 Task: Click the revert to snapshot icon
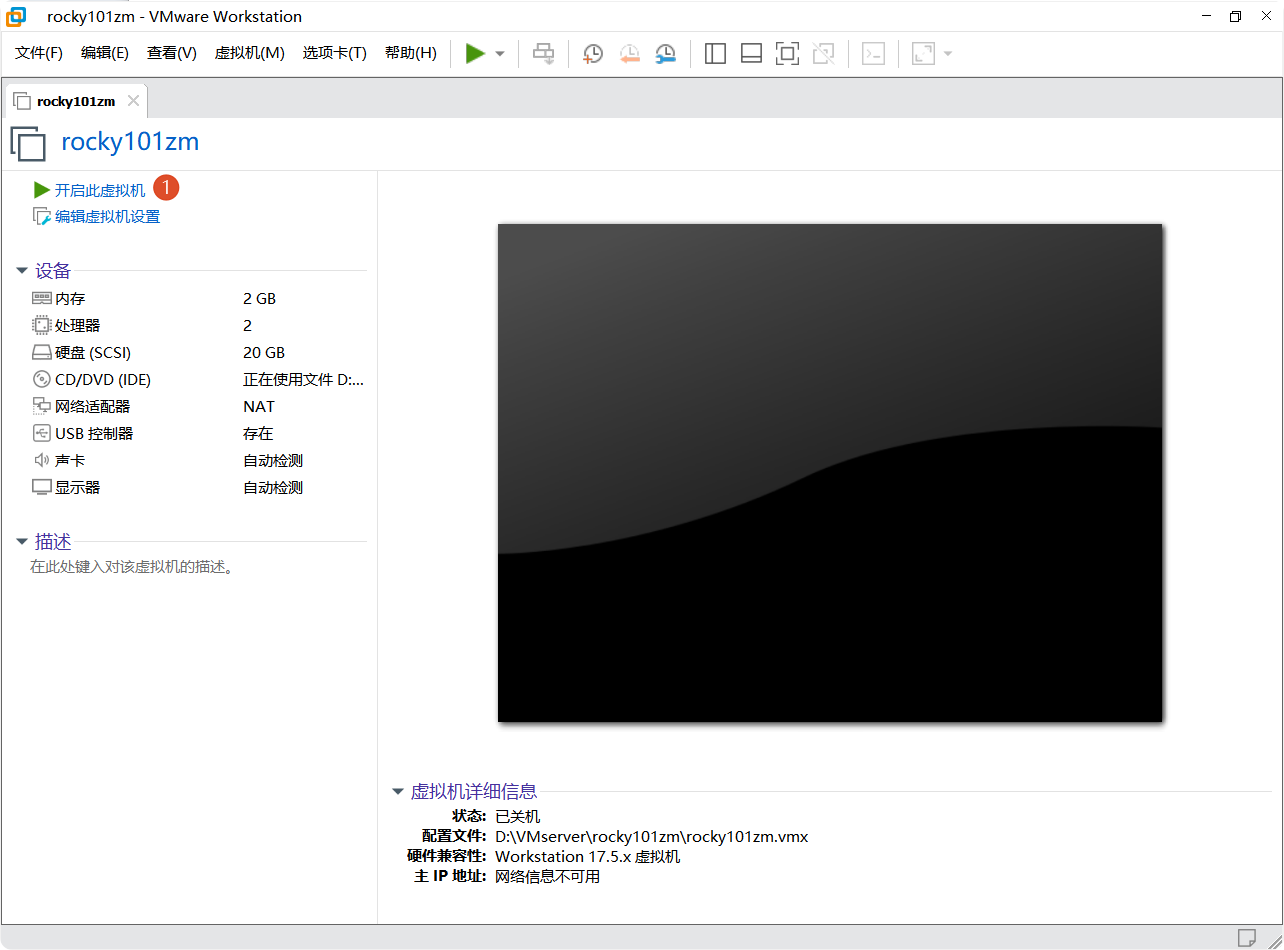pyautogui.click(x=629, y=54)
